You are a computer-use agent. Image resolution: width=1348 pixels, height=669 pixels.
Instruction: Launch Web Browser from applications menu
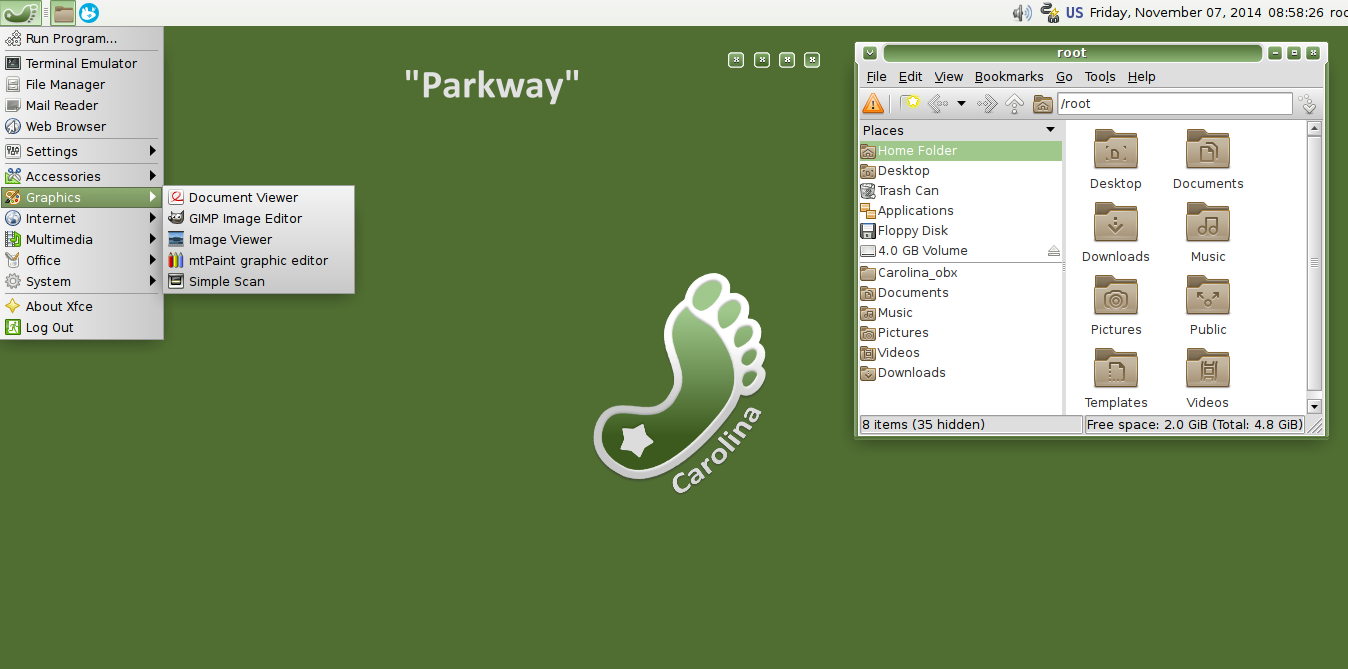tap(81, 126)
